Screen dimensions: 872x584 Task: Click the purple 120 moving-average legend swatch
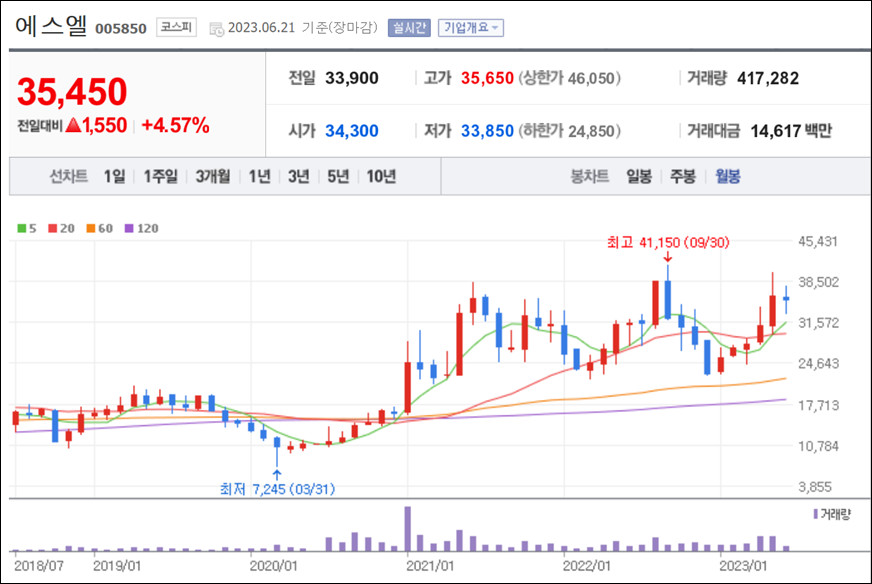pos(129,229)
